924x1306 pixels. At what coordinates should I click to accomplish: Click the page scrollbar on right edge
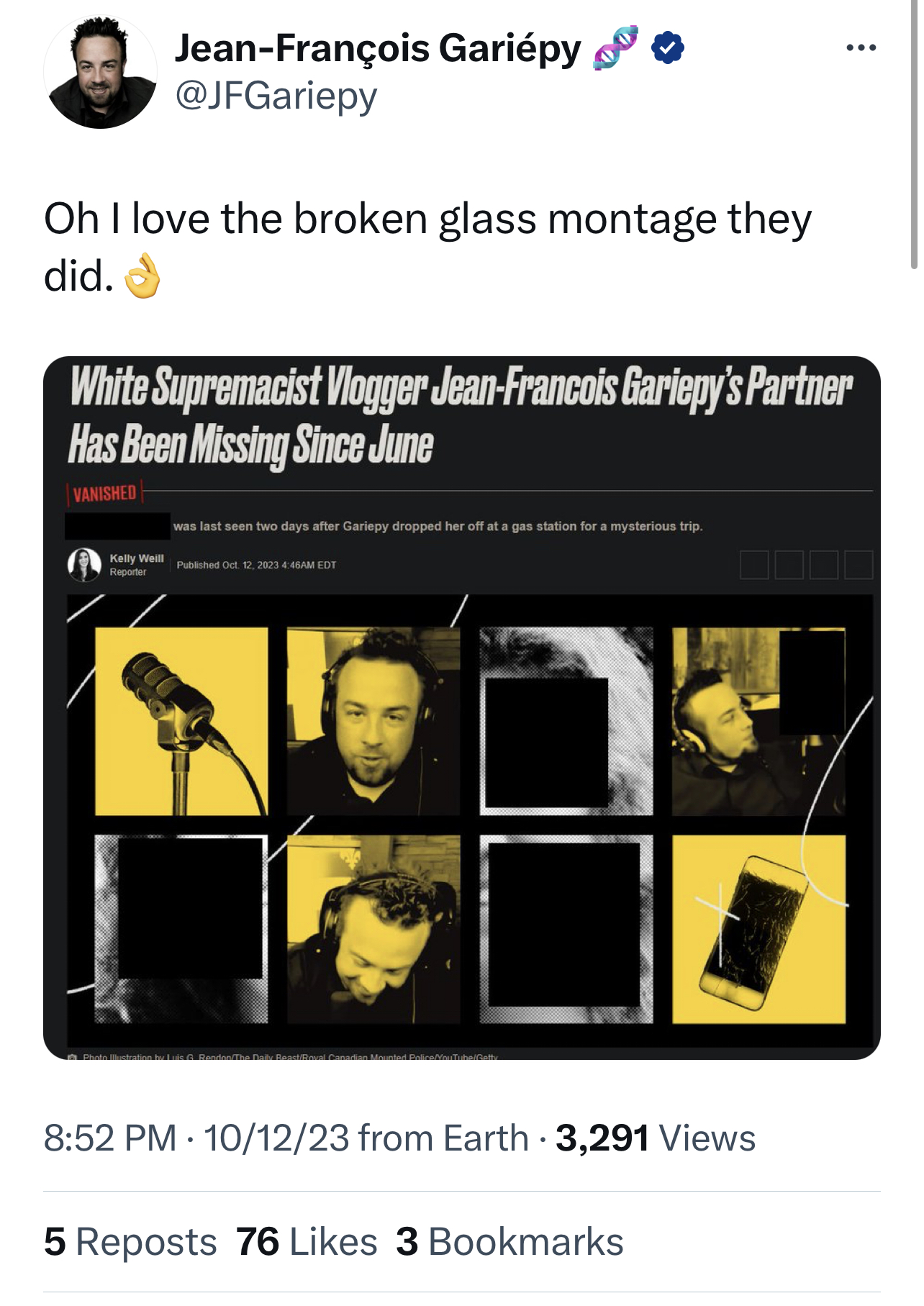pos(914,134)
